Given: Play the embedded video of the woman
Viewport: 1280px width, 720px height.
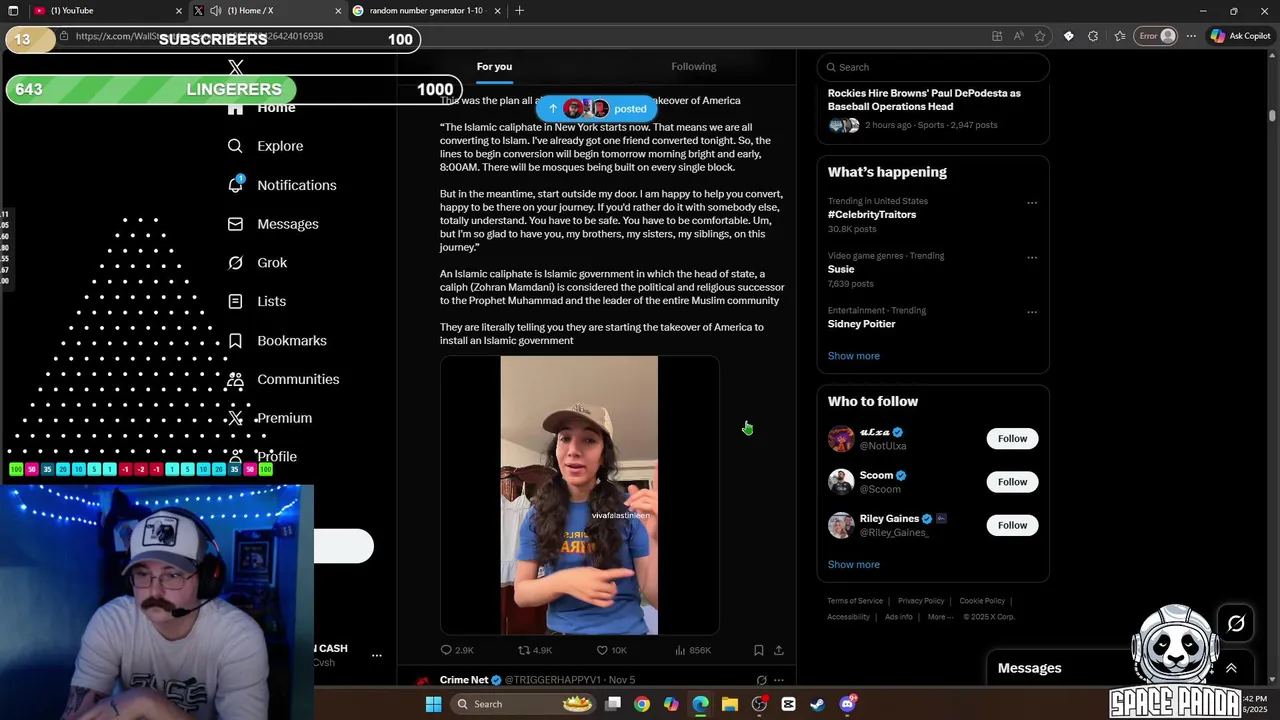Looking at the screenshot, I should point(579,495).
